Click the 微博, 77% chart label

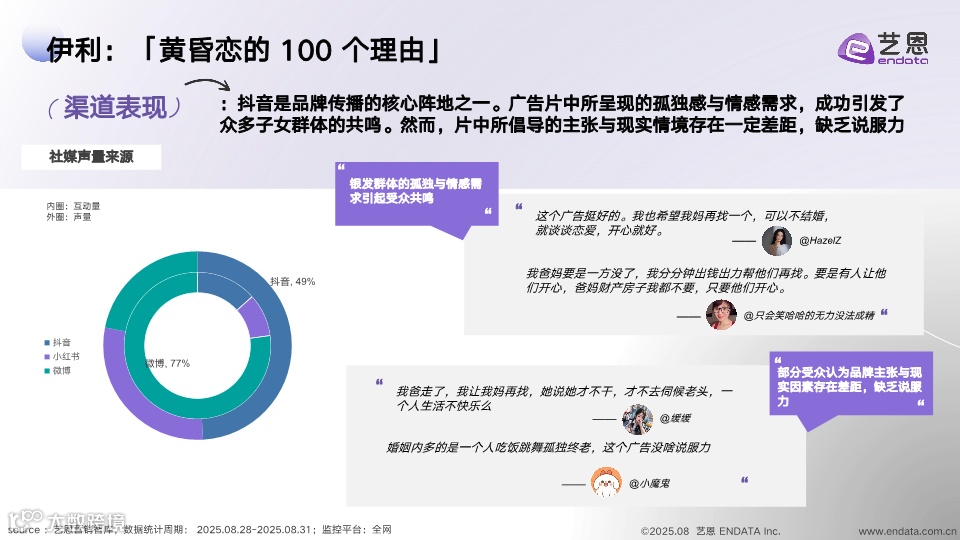point(168,363)
